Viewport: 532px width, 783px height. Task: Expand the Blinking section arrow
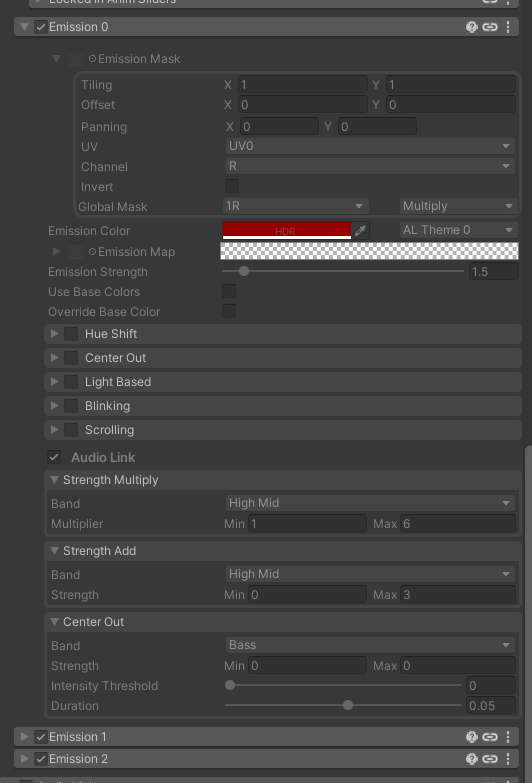tap(54, 405)
